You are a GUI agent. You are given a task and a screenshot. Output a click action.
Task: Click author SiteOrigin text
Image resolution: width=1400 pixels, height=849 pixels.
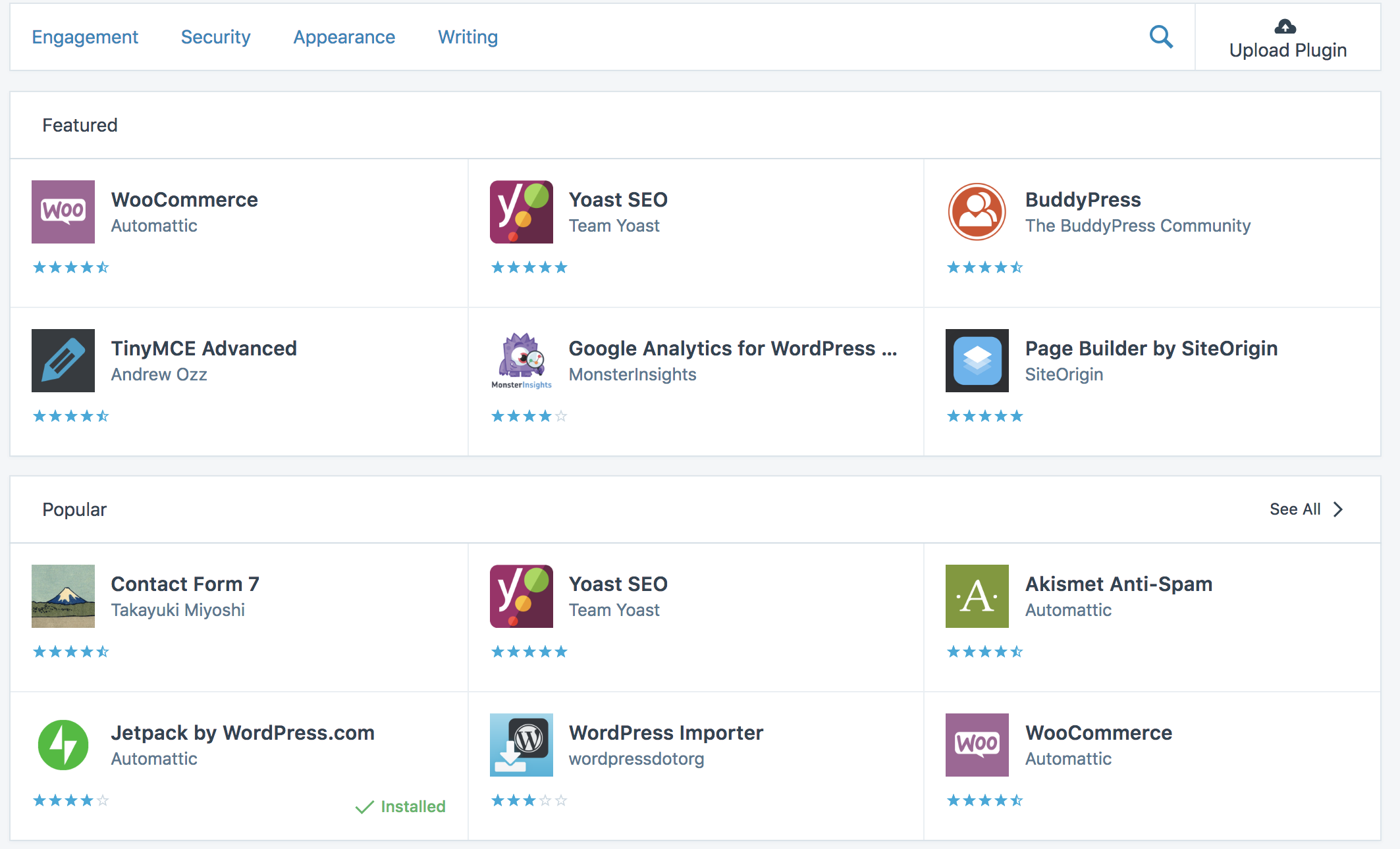pos(1063,374)
